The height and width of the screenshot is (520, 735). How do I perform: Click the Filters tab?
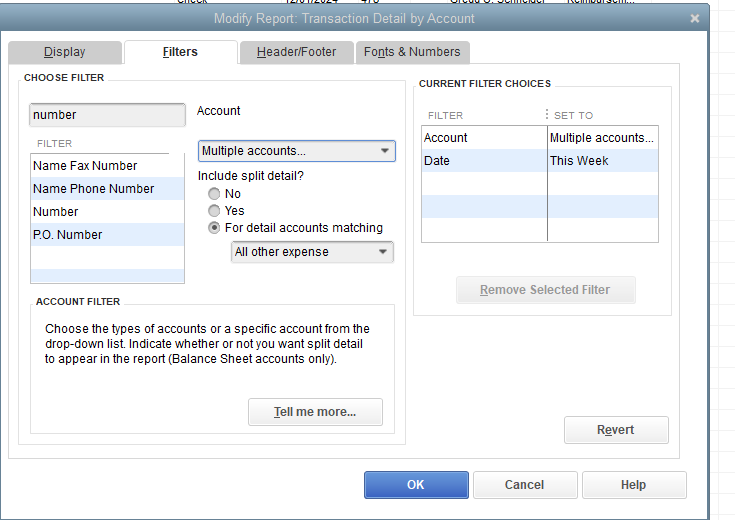coord(180,52)
